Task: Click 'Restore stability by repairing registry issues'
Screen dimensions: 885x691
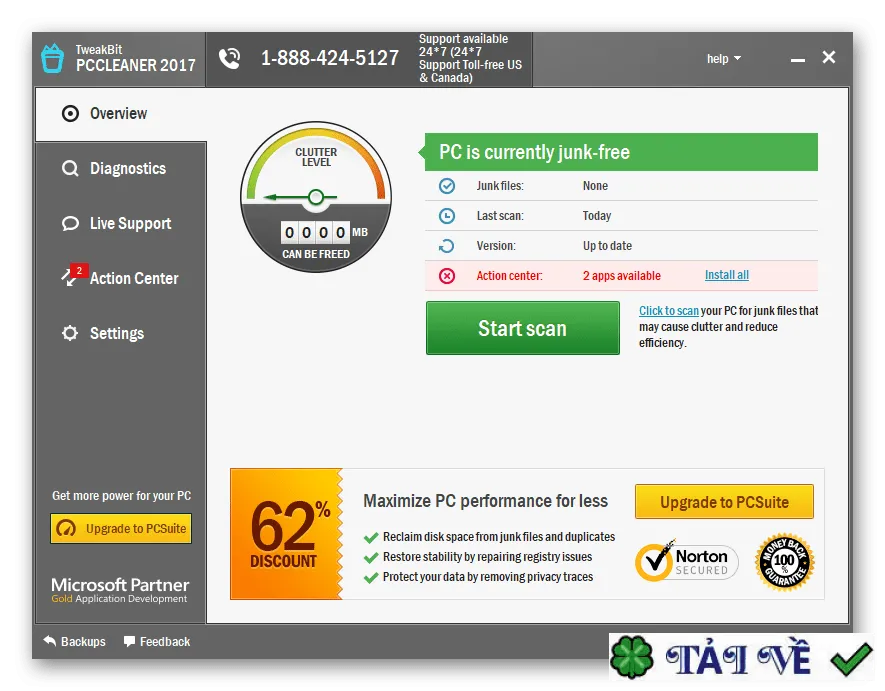Action: tap(488, 557)
